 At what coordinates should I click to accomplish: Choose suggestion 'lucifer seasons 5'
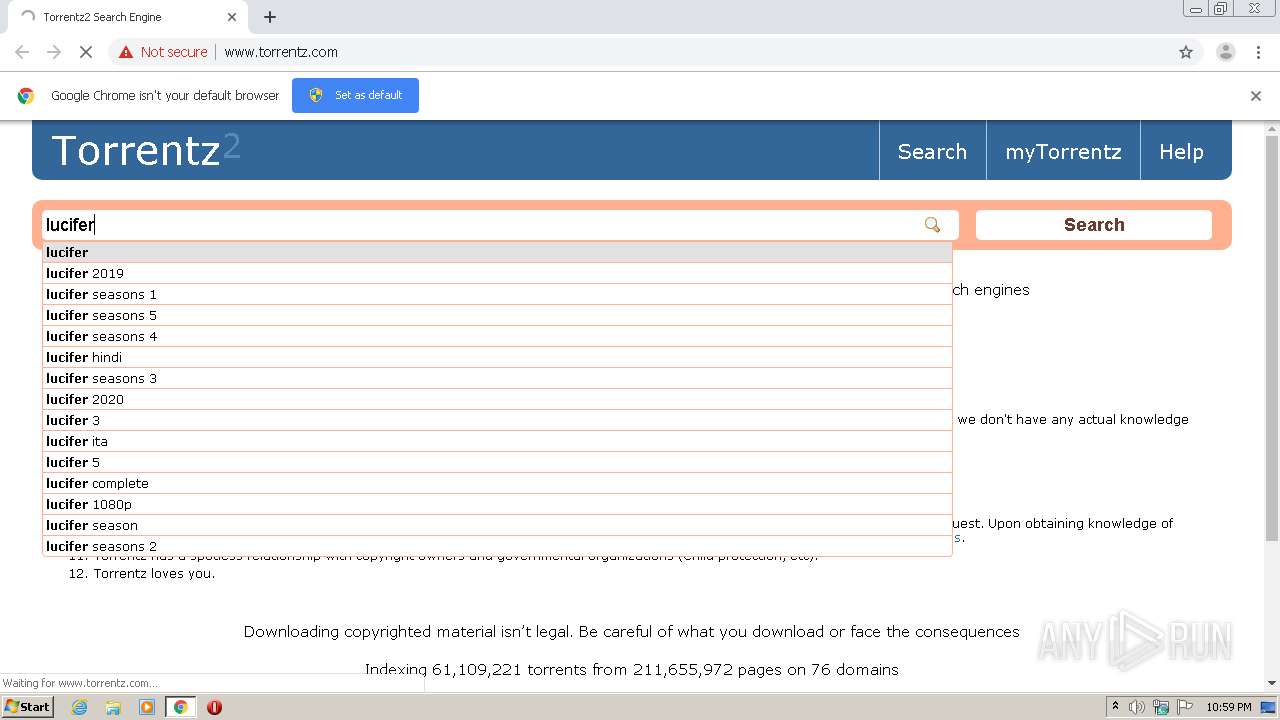tap(497, 315)
